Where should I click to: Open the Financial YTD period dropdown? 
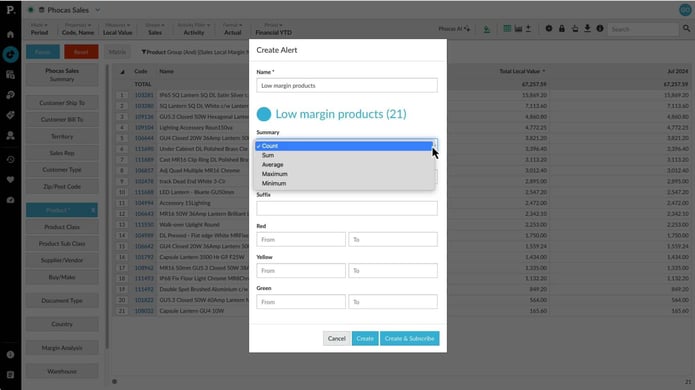[x=273, y=29]
